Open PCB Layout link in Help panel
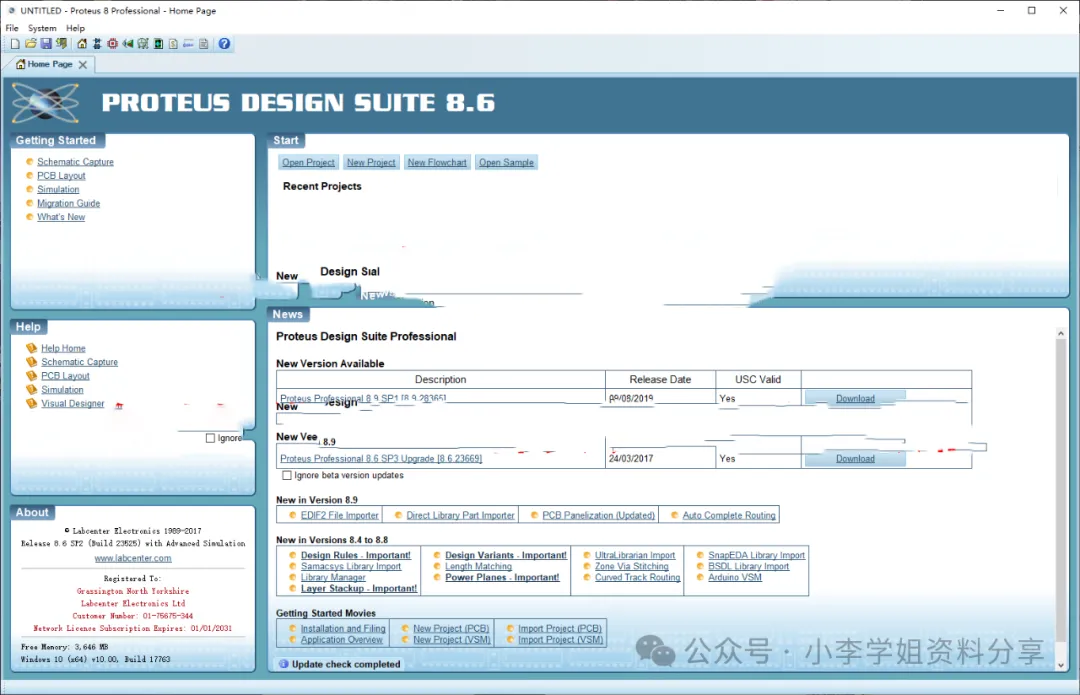1080x695 pixels. click(x=65, y=376)
